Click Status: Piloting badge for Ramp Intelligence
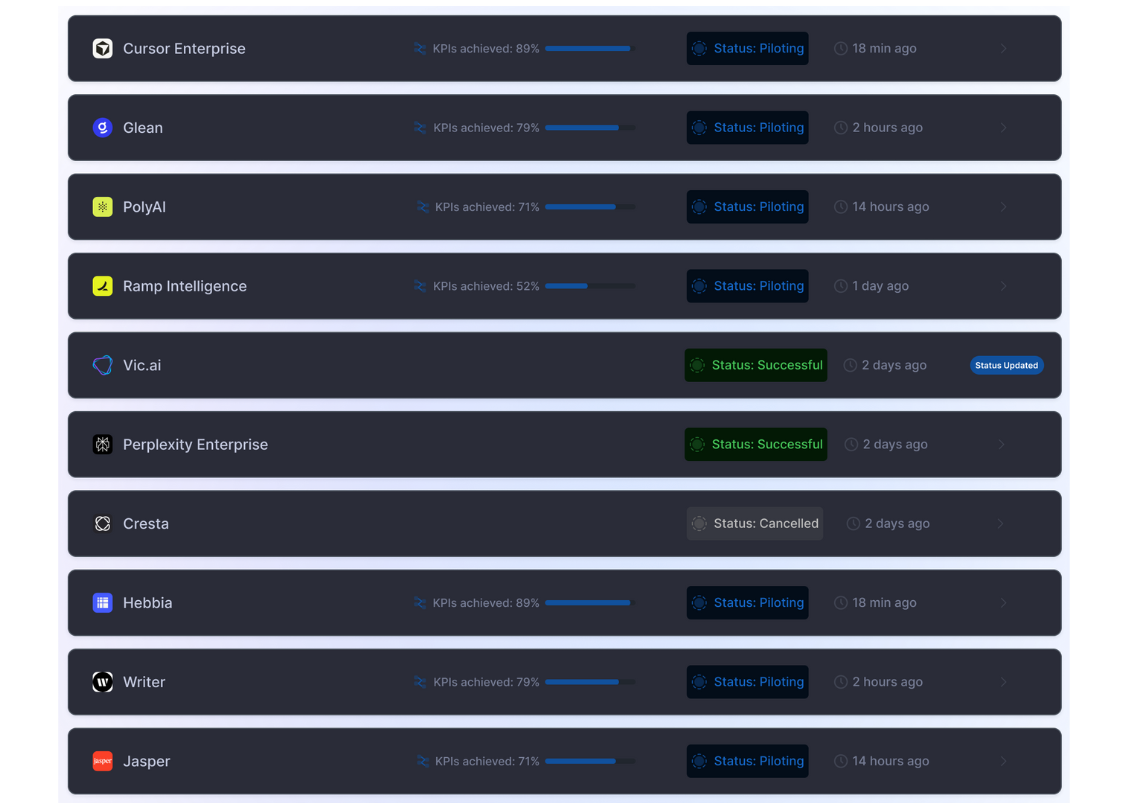The image size is (1128, 809). click(x=747, y=285)
